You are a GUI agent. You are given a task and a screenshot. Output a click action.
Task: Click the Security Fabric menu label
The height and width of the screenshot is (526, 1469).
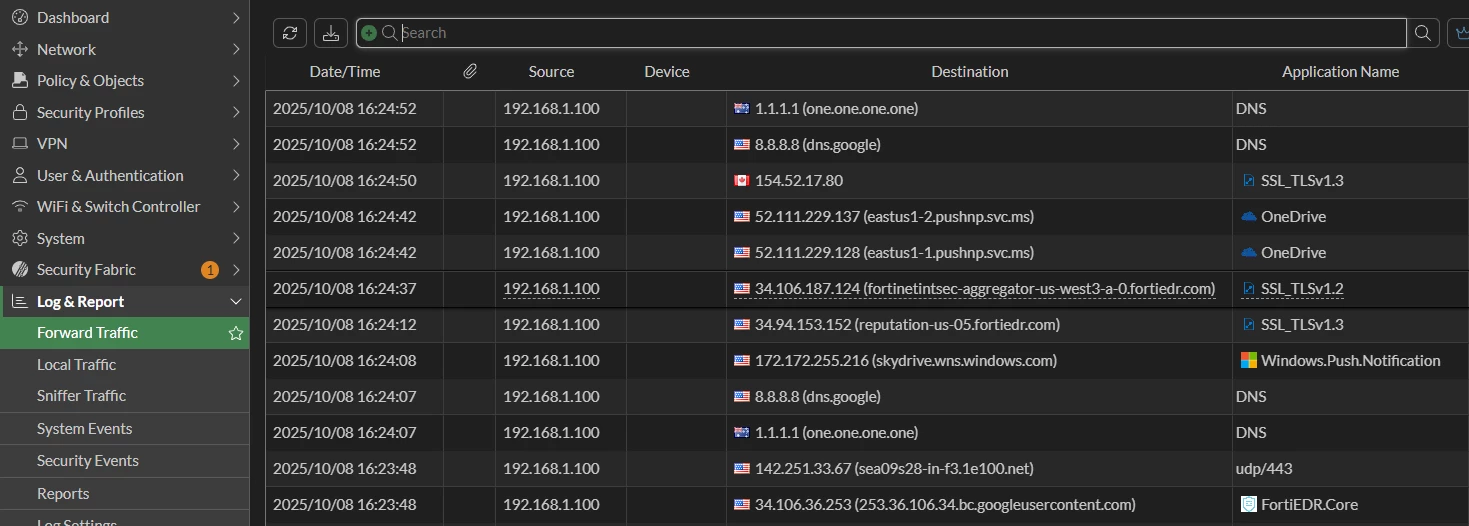click(86, 270)
